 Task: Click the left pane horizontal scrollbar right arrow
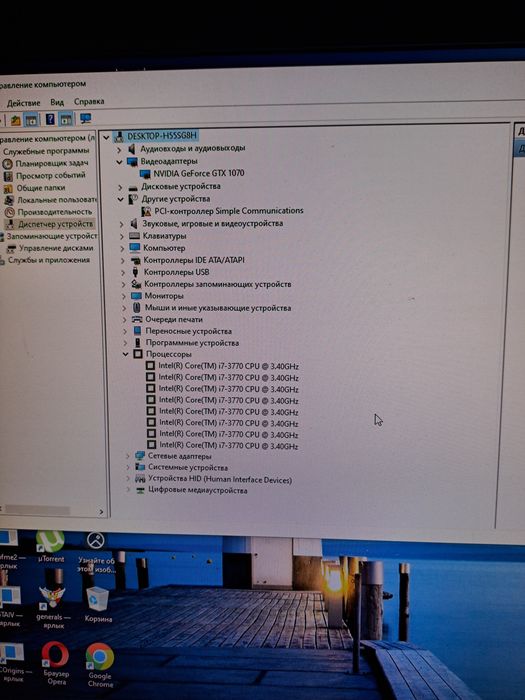(x=101, y=512)
